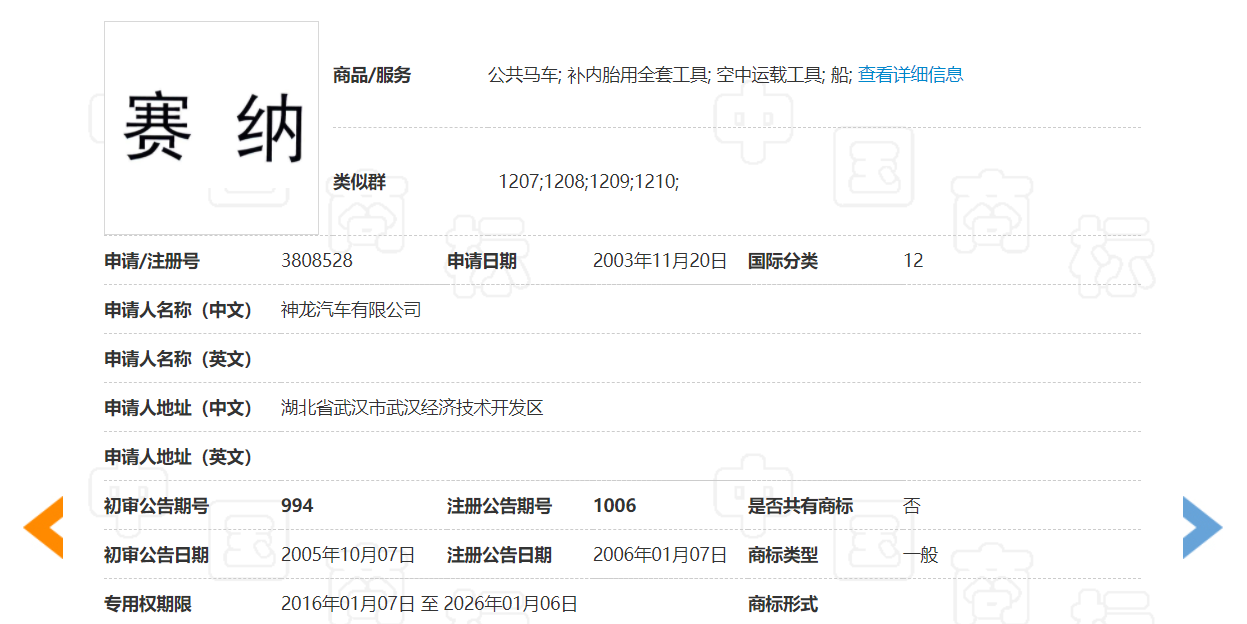
Task: Click the 国际分类 label
Action: click(783, 261)
